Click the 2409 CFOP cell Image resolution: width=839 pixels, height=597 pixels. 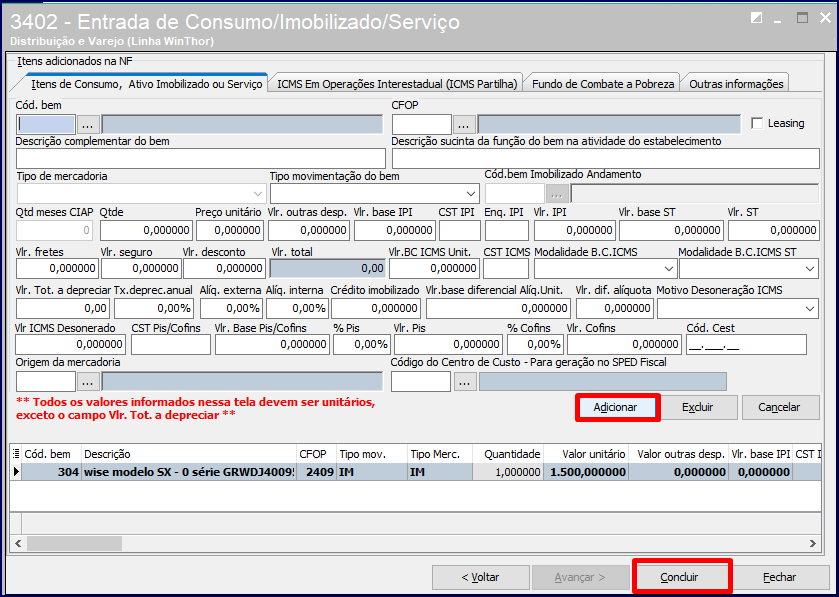[x=316, y=472]
